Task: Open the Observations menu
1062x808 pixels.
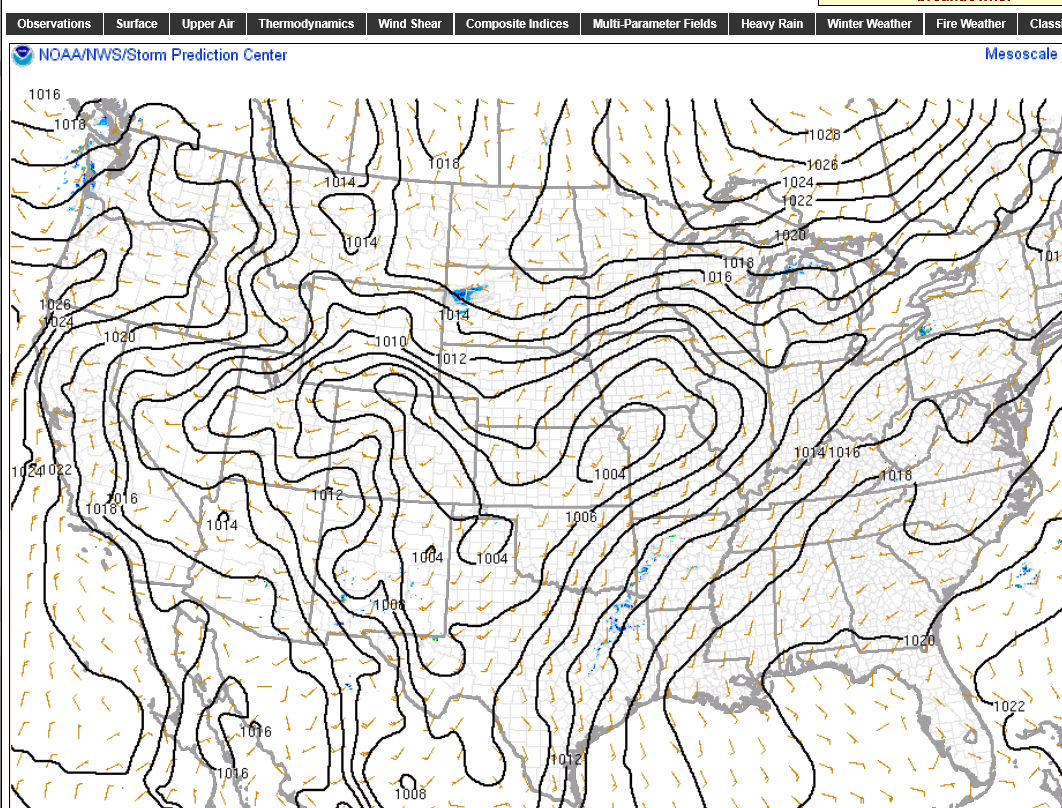Action: pyautogui.click(x=54, y=24)
